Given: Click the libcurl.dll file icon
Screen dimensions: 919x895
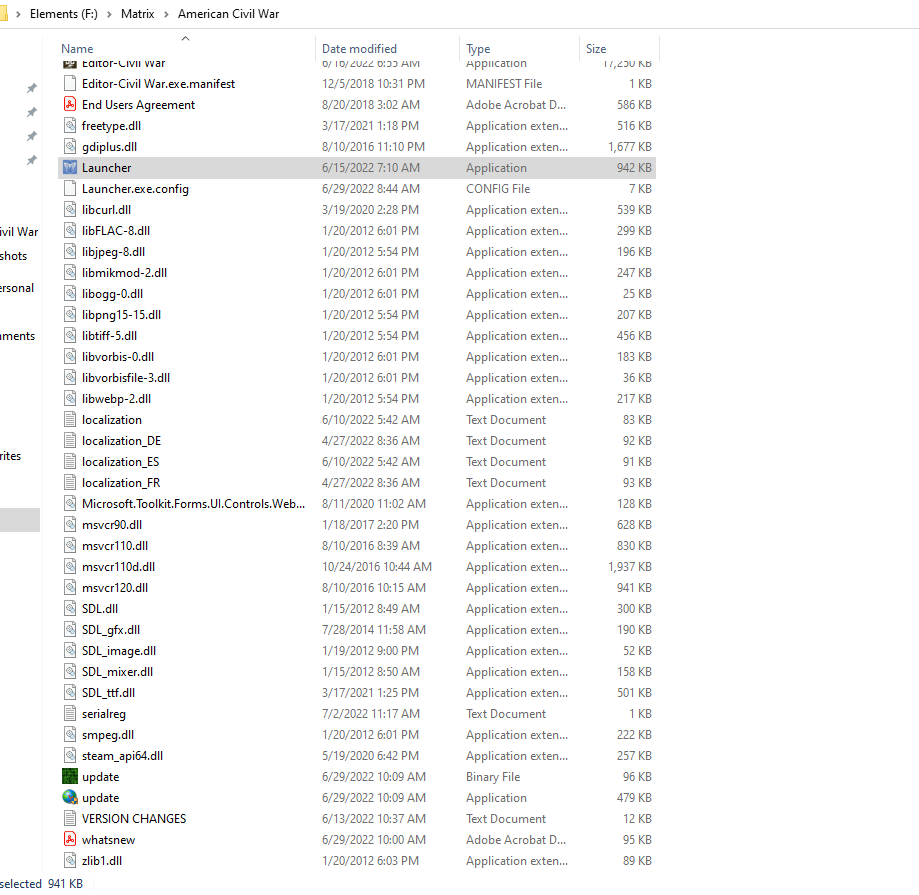Looking at the screenshot, I should pos(70,209).
